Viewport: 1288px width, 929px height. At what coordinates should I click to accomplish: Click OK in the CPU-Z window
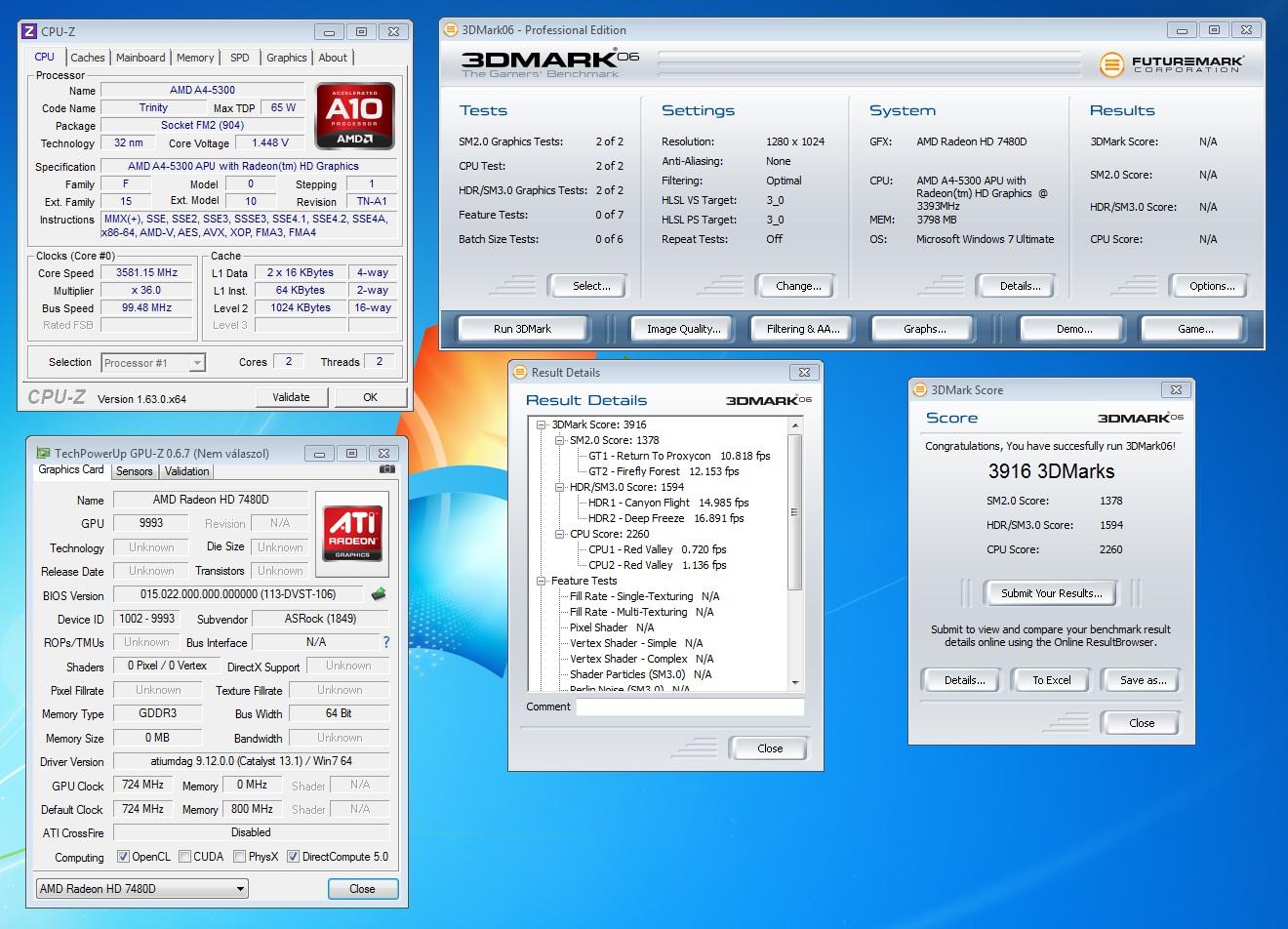[x=371, y=397]
